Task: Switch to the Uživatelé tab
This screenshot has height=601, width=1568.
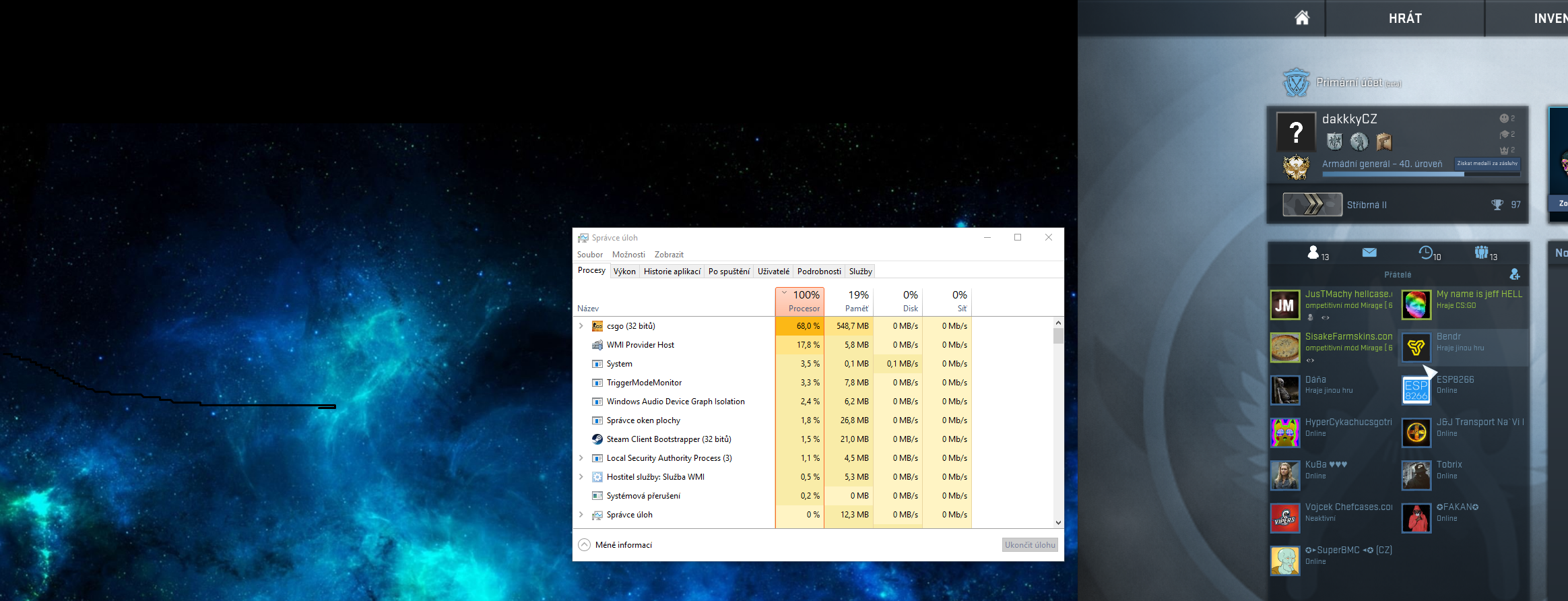Action: pos(773,272)
